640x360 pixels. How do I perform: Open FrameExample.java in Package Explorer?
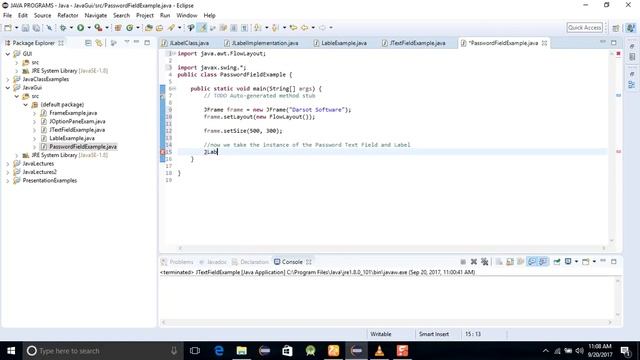73,113
